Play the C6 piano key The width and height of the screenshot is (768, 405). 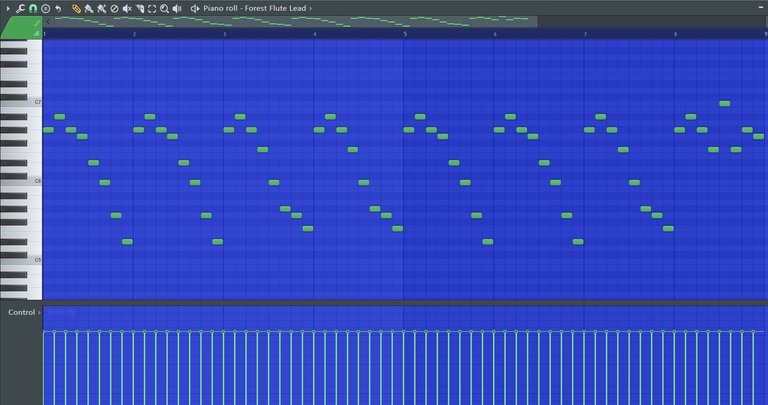pos(34,181)
